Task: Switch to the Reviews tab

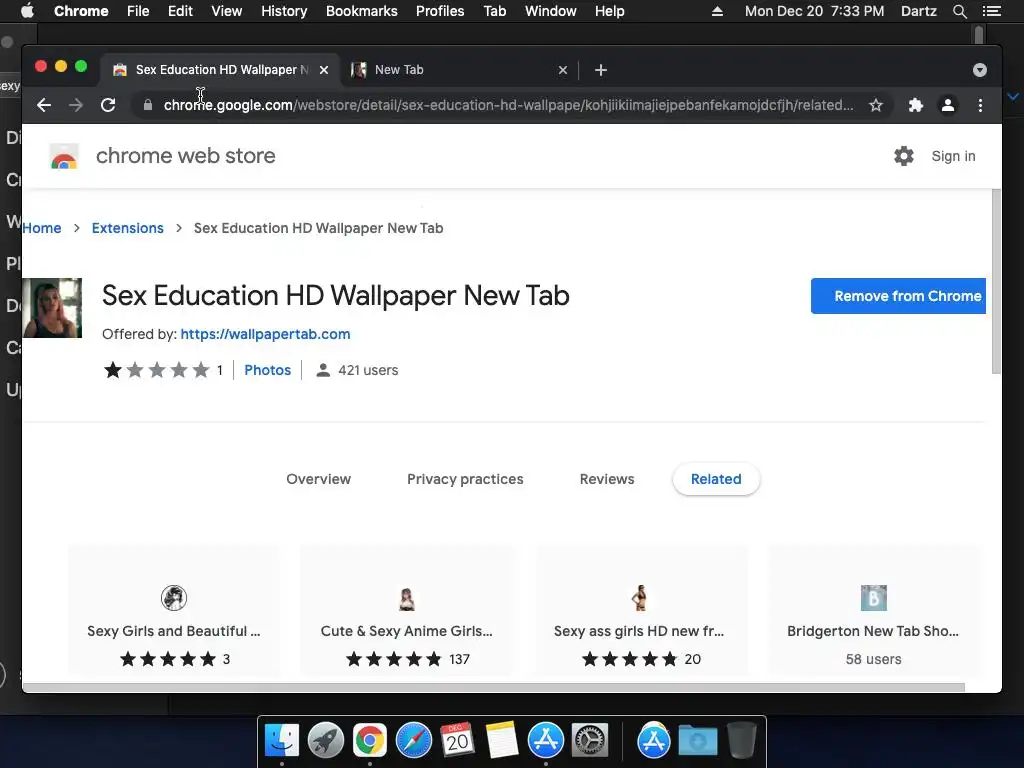Action: 607,479
